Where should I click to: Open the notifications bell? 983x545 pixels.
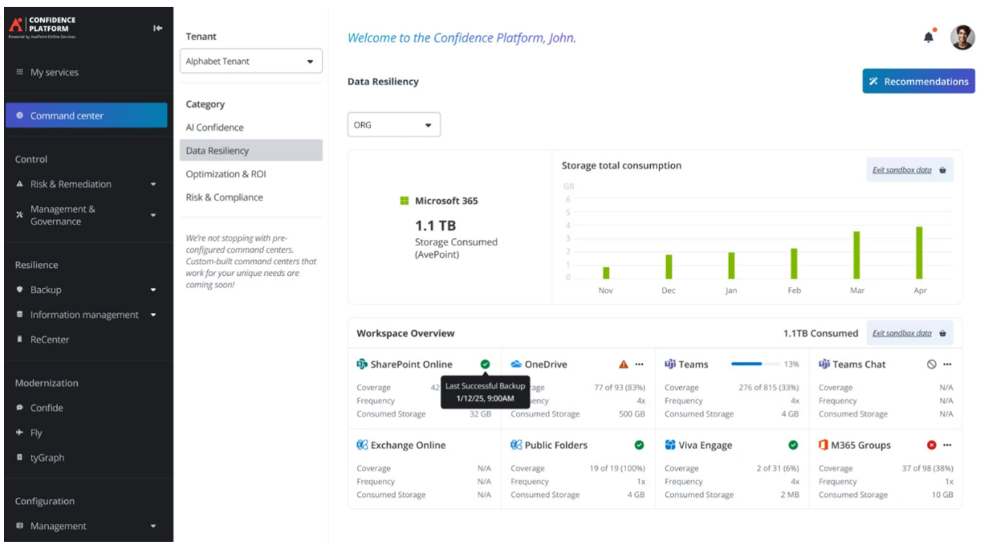[x=928, y=38]
